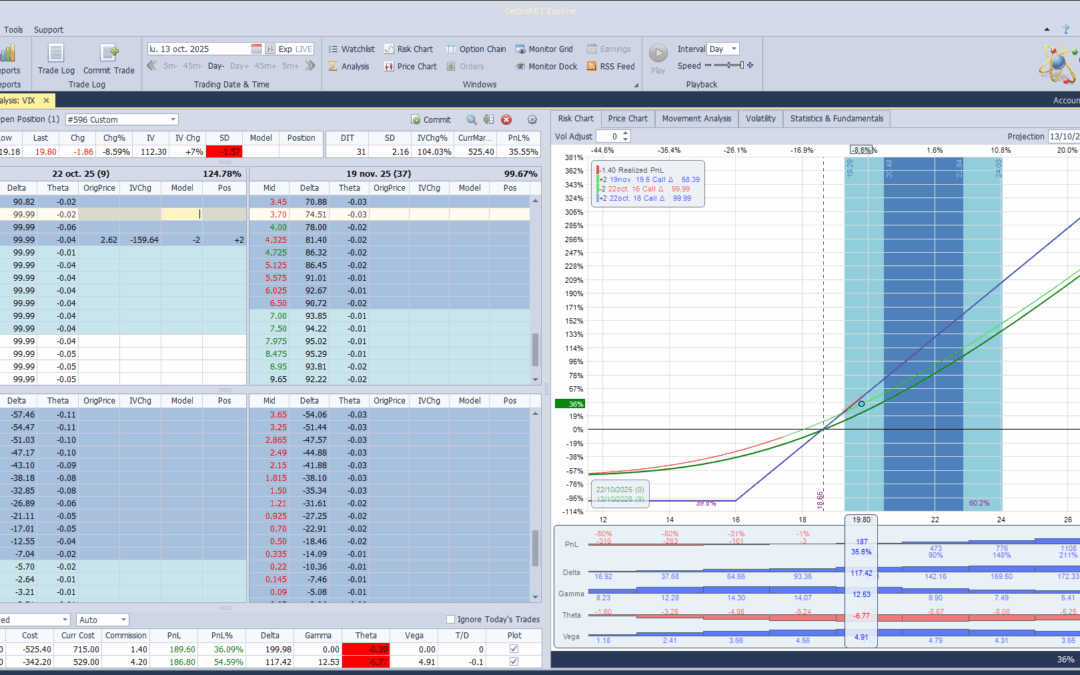Expand the #596 Custom position dropdown
This screenshot has height=675, width=1080.
[173, 119]
